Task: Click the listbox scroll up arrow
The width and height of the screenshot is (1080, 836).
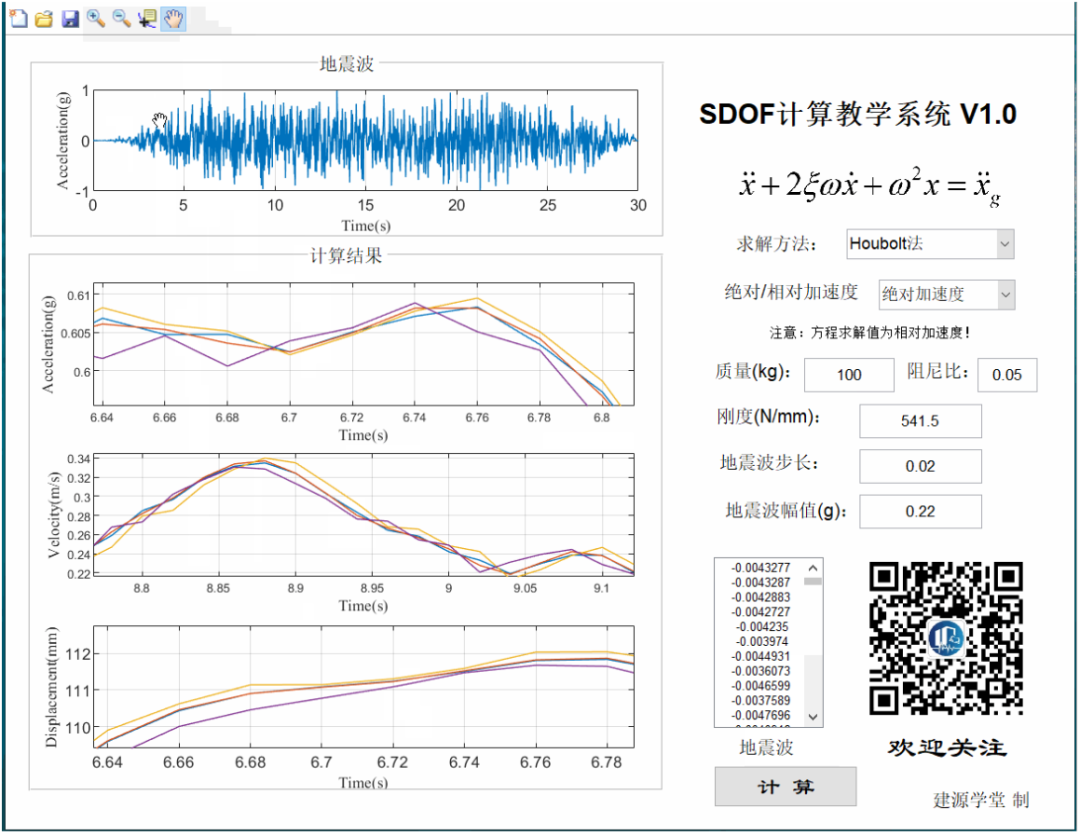Action: 813,568
